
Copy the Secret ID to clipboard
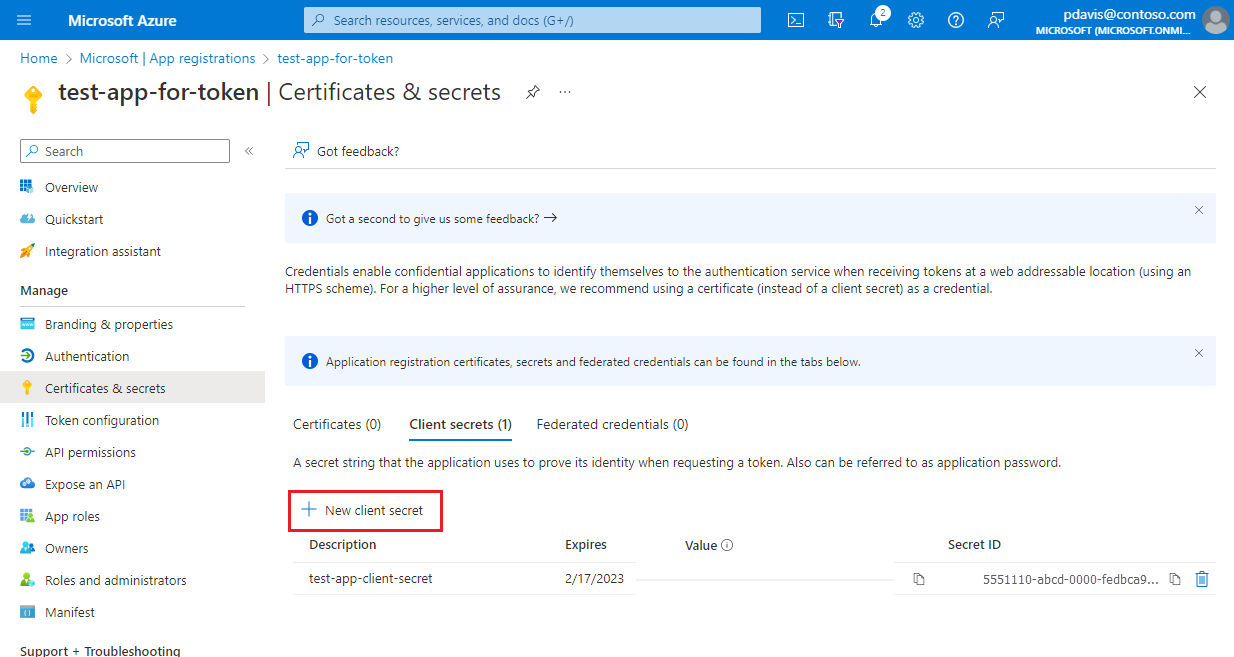[x=1176, y=579]
